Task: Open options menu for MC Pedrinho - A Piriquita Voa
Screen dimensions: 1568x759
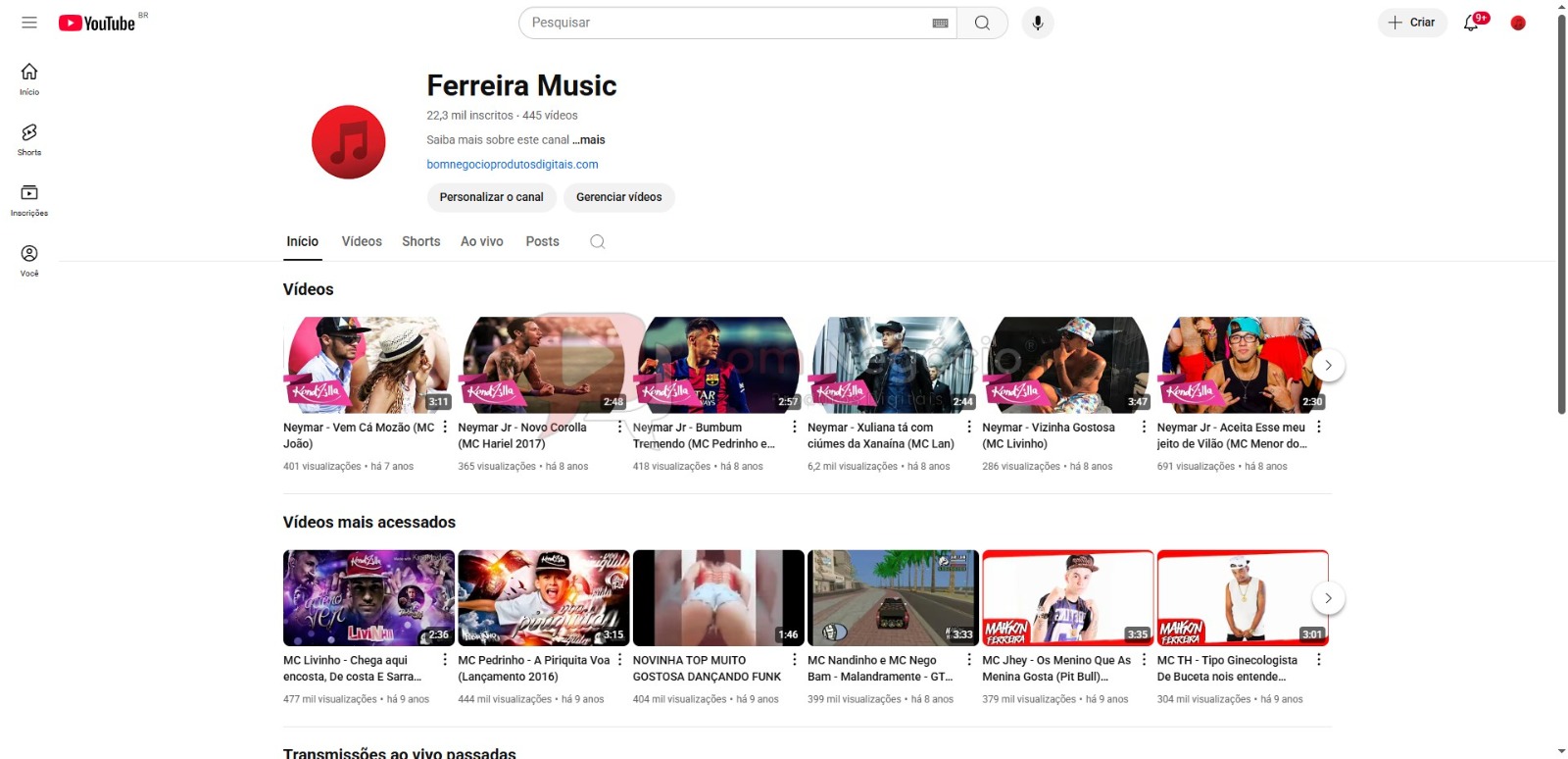Action: 619,660
